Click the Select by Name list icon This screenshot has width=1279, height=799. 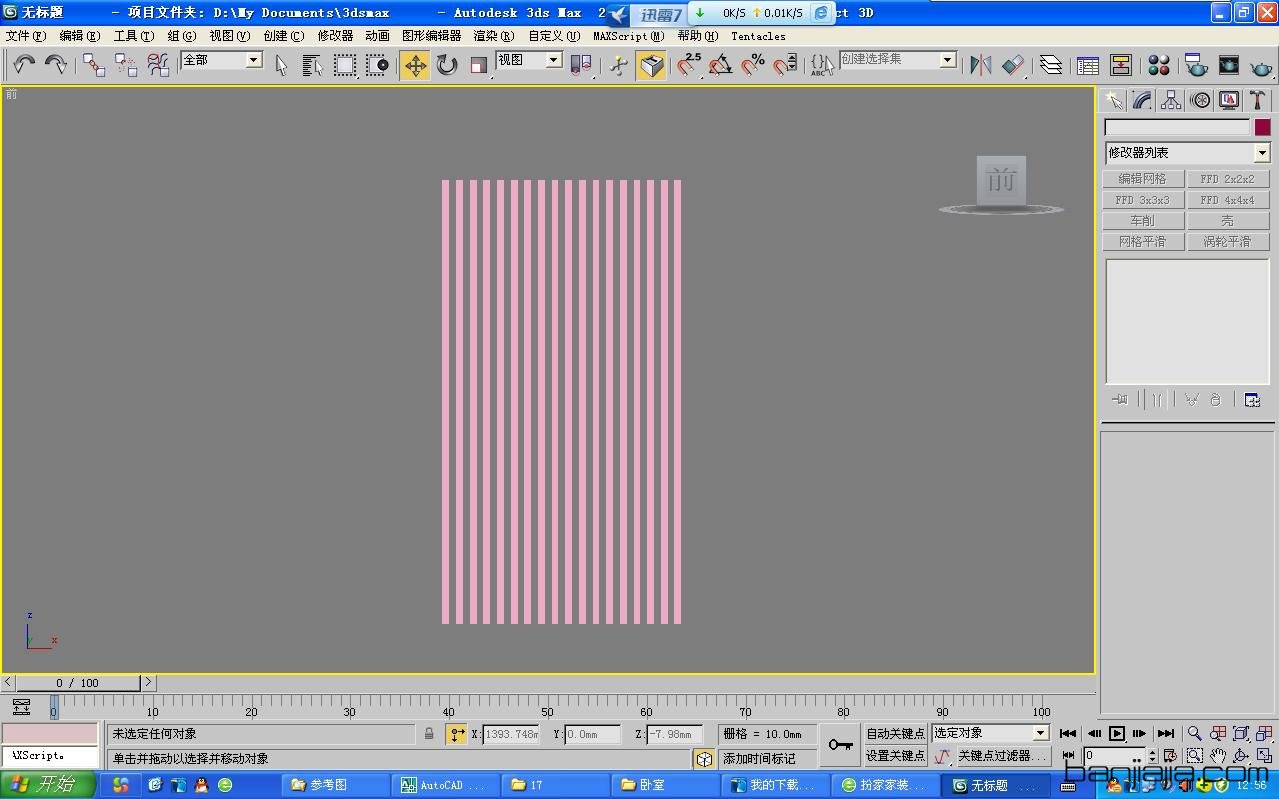click(313, 65)
